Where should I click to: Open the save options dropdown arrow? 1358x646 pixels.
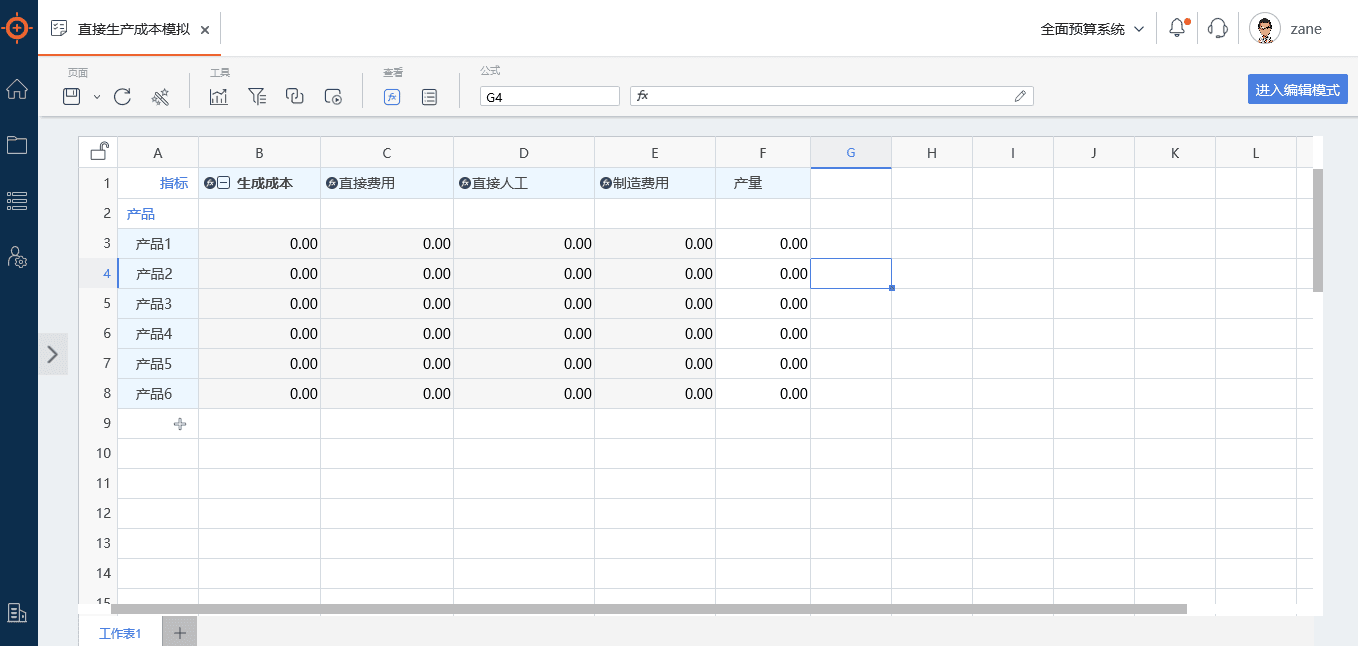click(97, 97)
